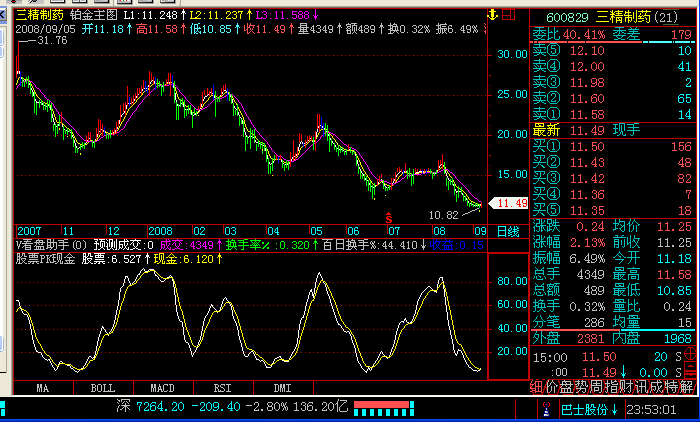700x422 pixels.
Task: Select the 特 tab in quote panel
Action: click(x=673, y=387)
